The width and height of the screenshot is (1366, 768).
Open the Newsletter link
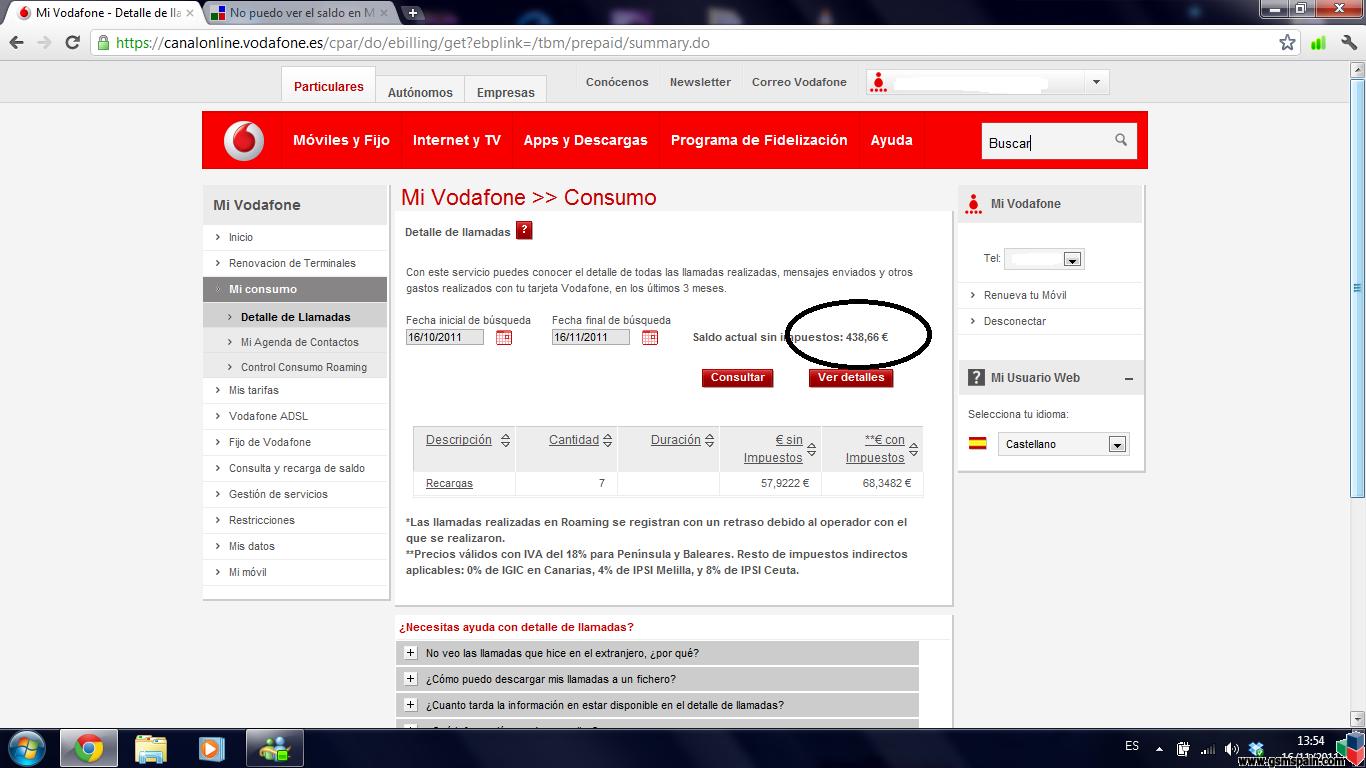click(x=700, y=82)
